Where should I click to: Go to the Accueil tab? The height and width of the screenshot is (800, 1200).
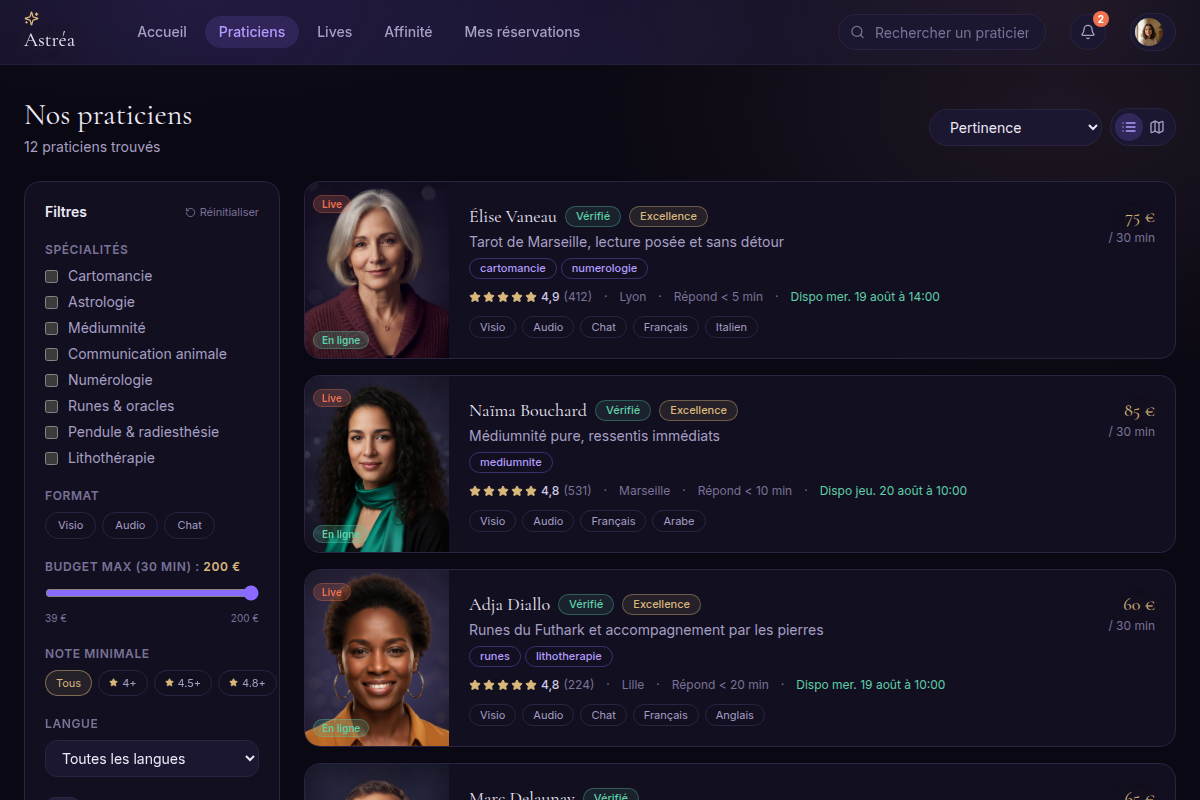point(162,32)
